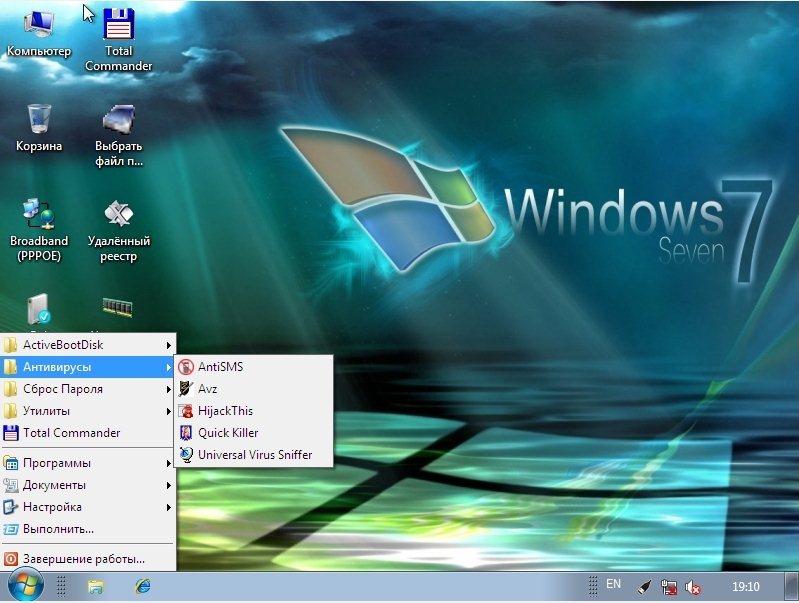Expand the Утилиты submenu
This screenshot has height=603, width=799.
point(88,411)
